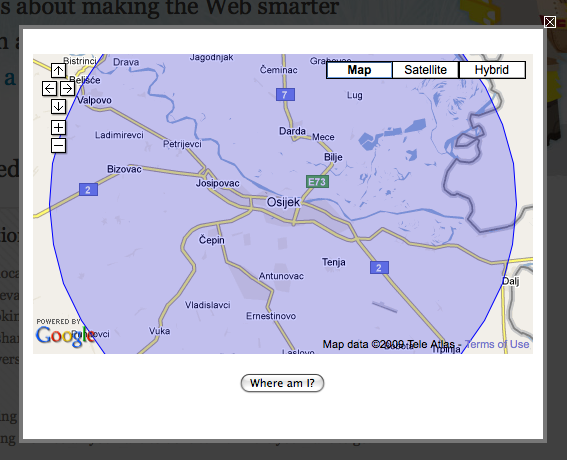567x460 pixels.
Task: Click the Map data ©2009 Tele Atlas text
Action: [389, 344]
